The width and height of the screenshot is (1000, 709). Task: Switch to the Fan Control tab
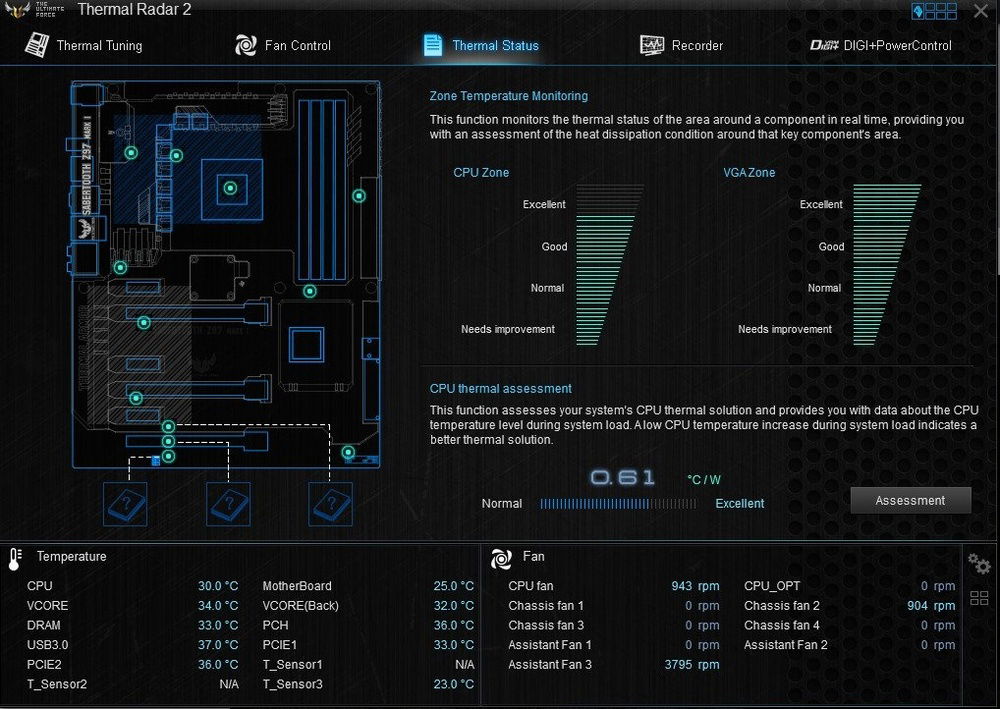tap(283, 45)
